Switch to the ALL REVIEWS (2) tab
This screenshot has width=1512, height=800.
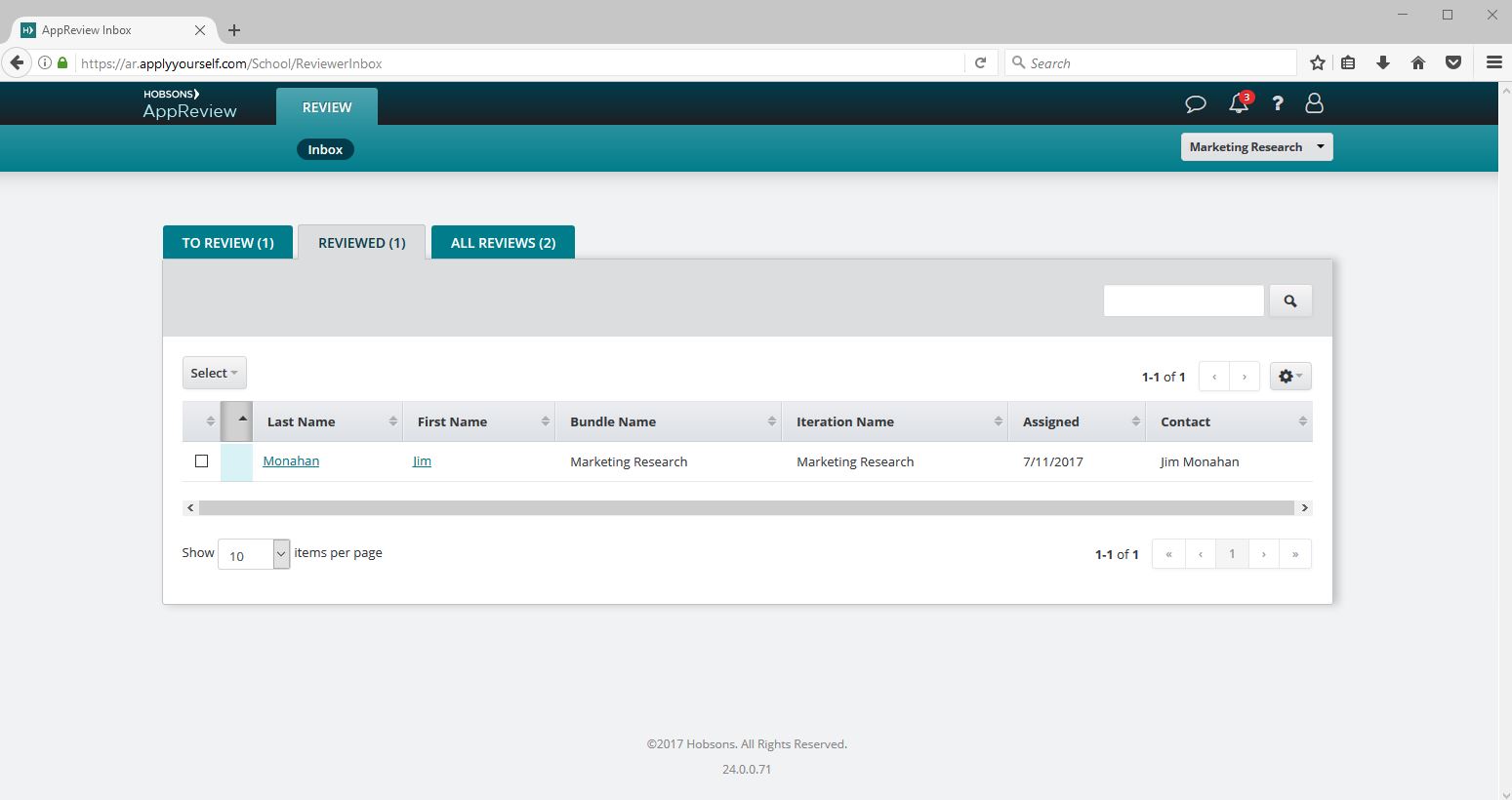(503, 243)
